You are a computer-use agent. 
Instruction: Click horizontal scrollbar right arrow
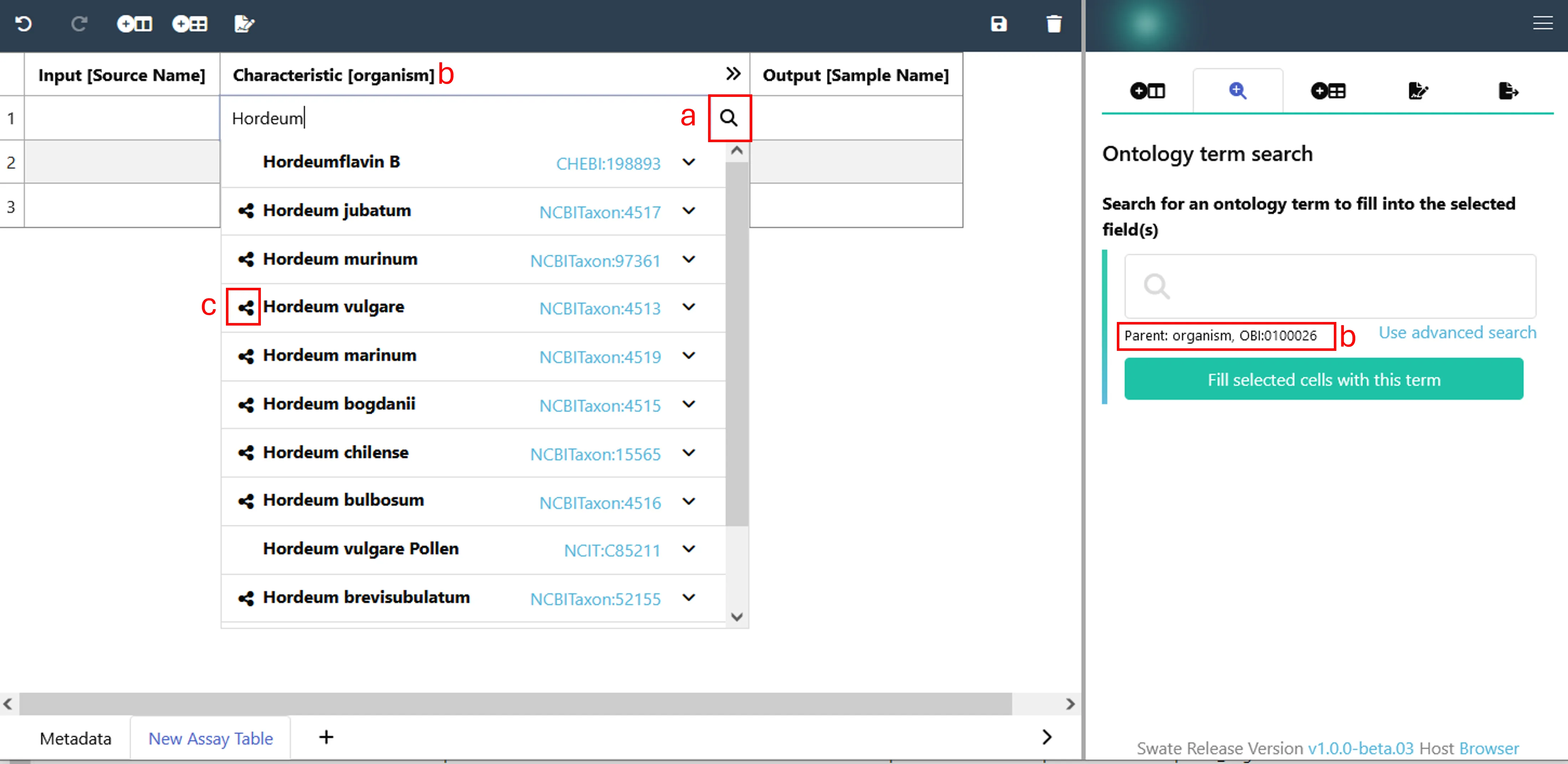coord(1070,705)
